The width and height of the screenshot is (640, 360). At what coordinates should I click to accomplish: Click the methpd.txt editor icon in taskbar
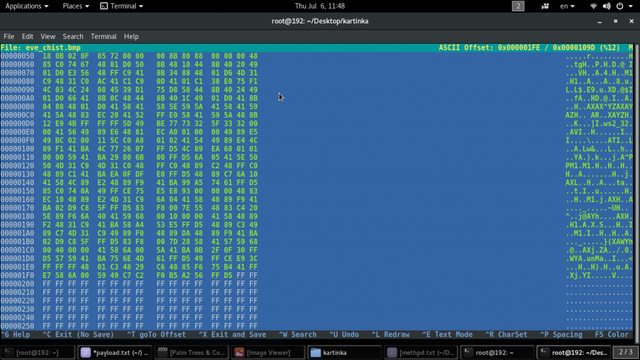point(392,352)
